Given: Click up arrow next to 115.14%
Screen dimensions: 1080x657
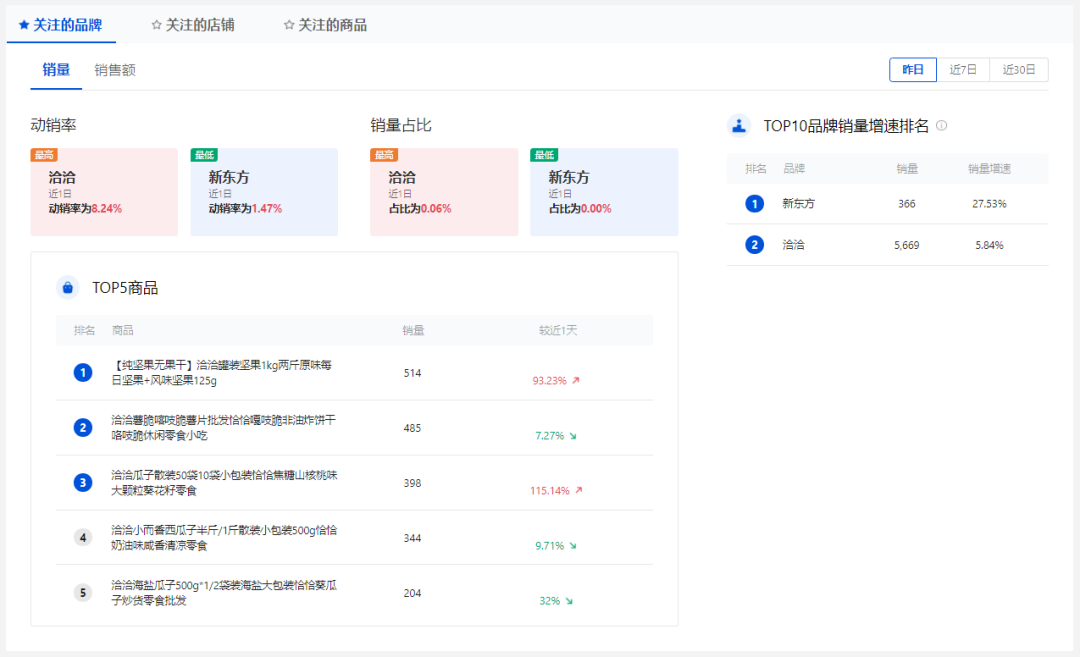Looking at the screenshot, I should click(x=579, y=490).
